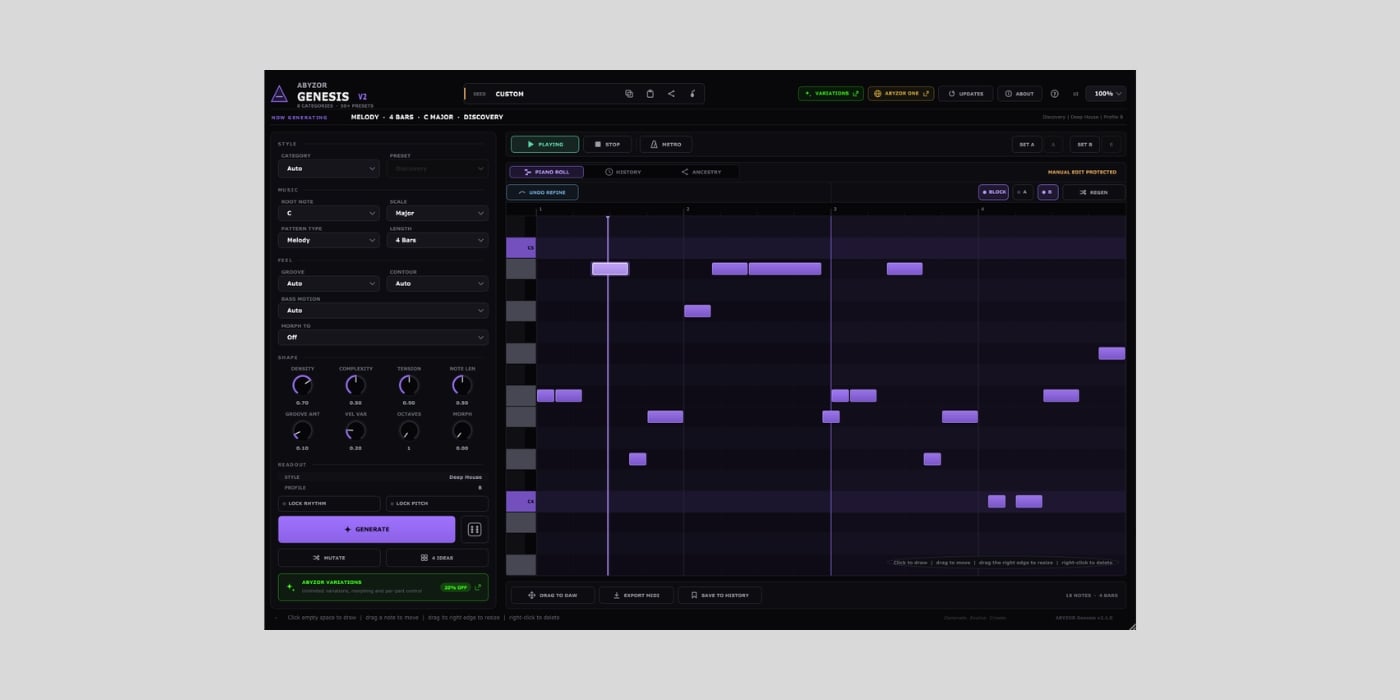Click the Updates button
The height and width of the screenshot is (700, 1400).
tap(965, 94)
